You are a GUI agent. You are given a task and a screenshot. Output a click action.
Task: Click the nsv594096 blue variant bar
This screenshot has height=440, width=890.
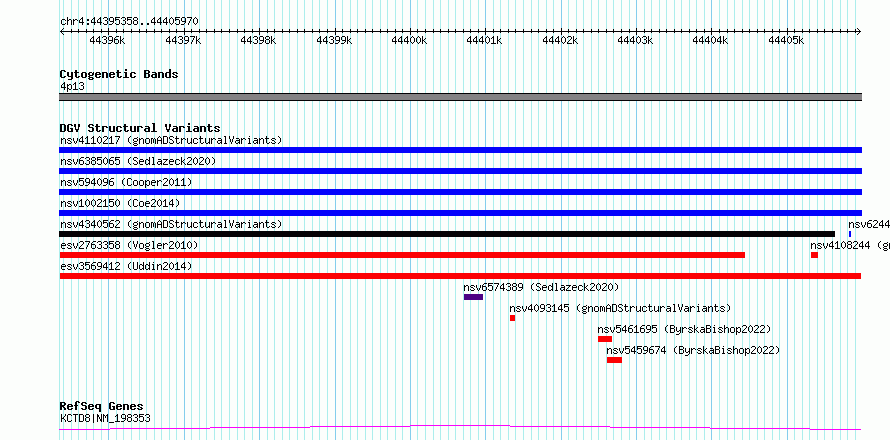(460, 192)
